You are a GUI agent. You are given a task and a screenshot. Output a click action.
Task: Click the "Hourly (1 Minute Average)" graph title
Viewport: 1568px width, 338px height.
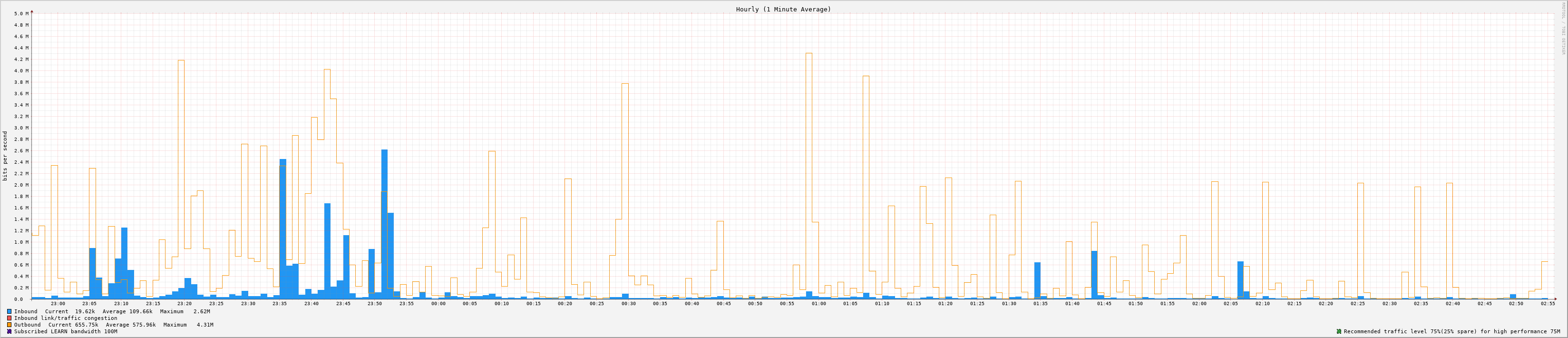click(783, 9)
